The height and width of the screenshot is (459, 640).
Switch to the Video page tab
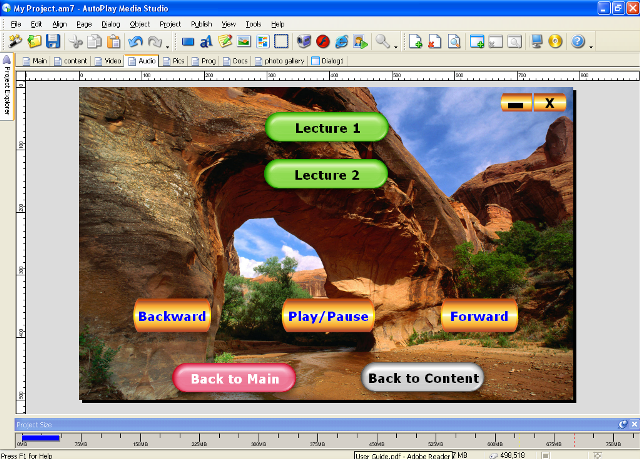(108, 60)
